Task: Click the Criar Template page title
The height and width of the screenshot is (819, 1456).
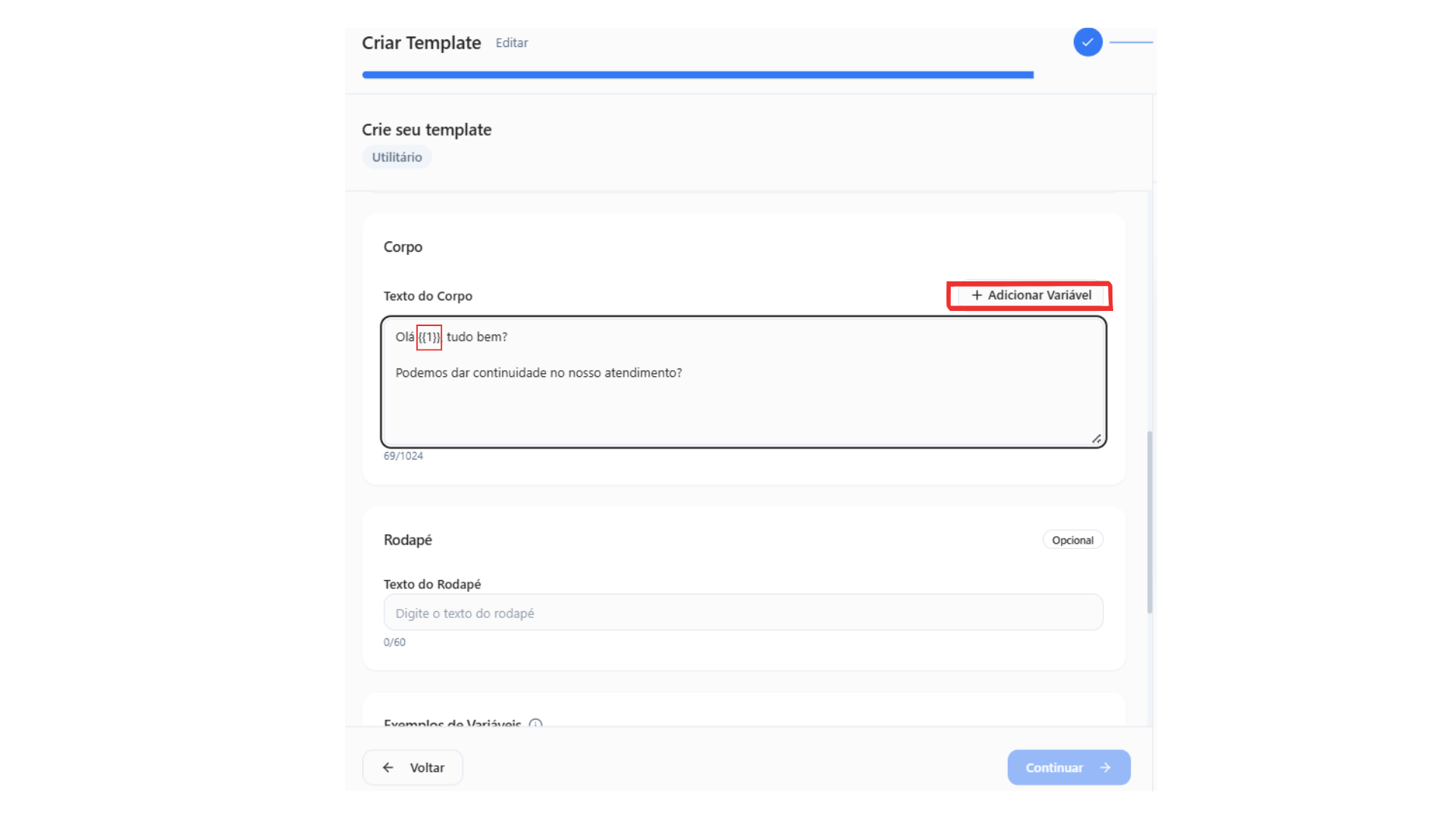Action: (x=421, y=43)
